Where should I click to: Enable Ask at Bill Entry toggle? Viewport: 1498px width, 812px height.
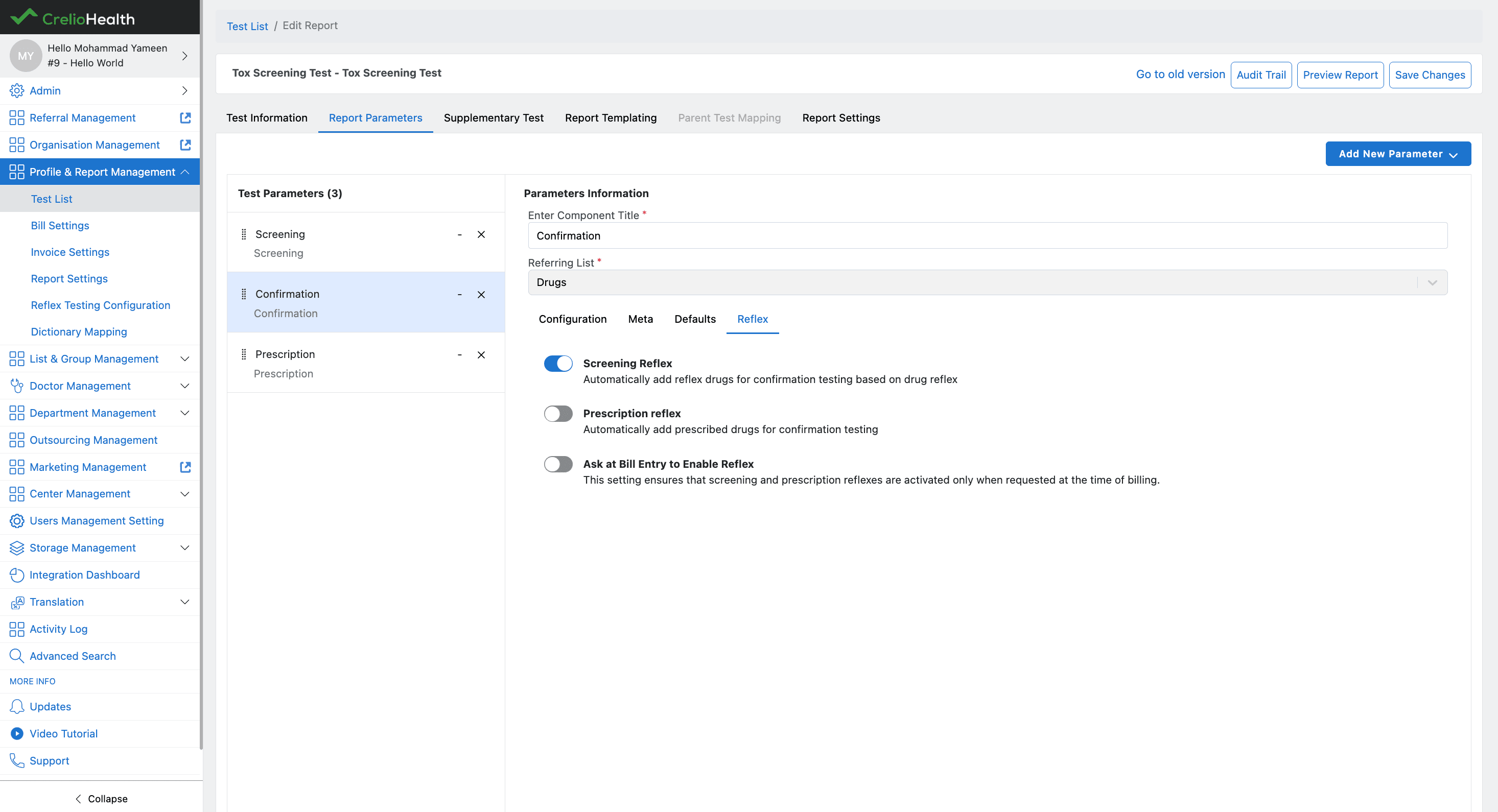tap(558, 464)
